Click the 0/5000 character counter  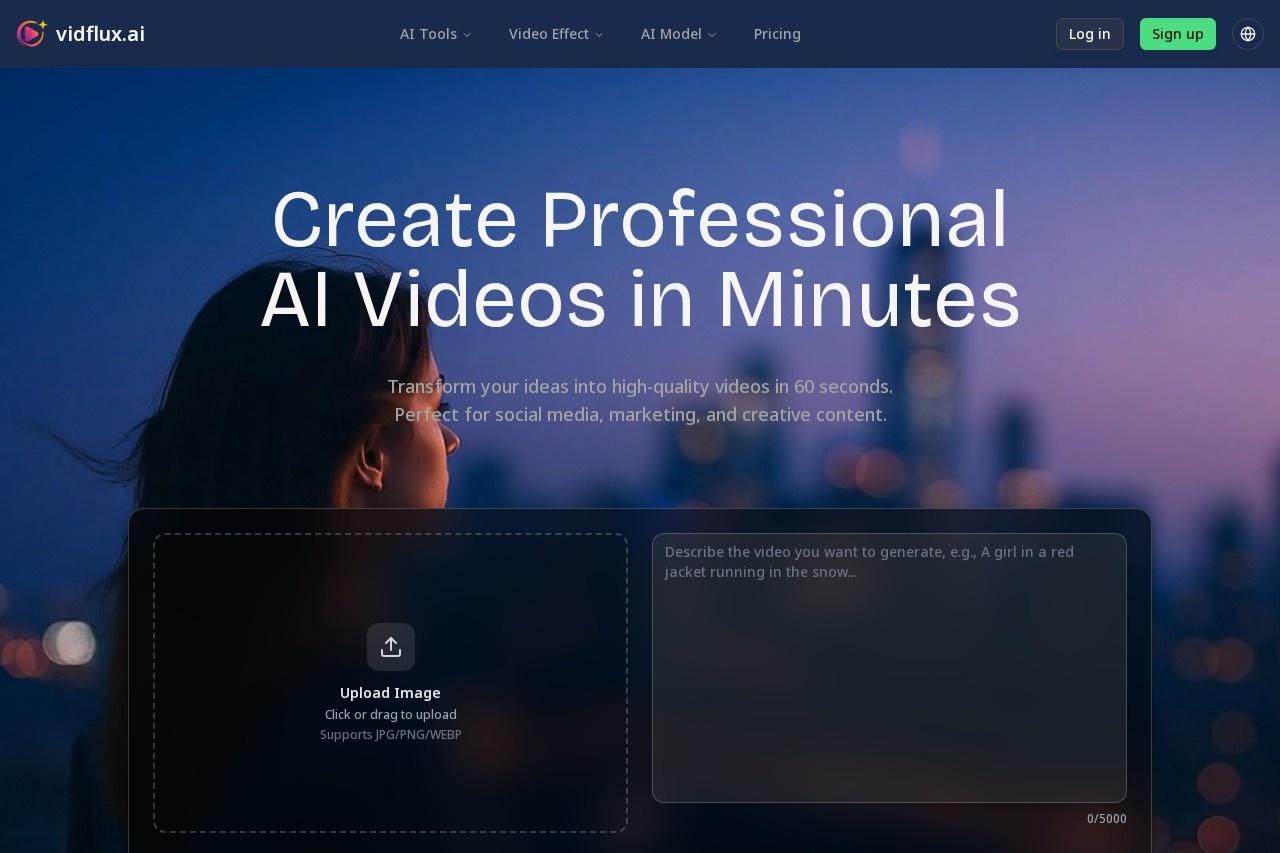(1106, 818)
